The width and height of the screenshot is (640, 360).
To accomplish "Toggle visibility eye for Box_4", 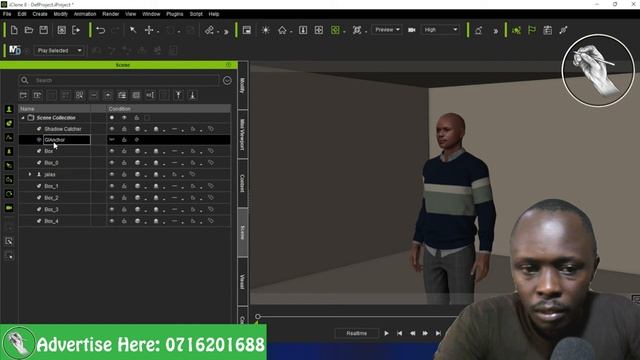I will click(x=112, y=221).
